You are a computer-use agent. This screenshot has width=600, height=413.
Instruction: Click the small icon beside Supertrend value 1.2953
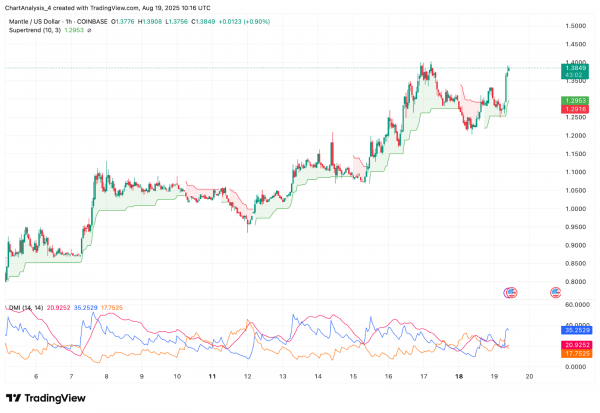pyautogui.click(x=89, y=30)
